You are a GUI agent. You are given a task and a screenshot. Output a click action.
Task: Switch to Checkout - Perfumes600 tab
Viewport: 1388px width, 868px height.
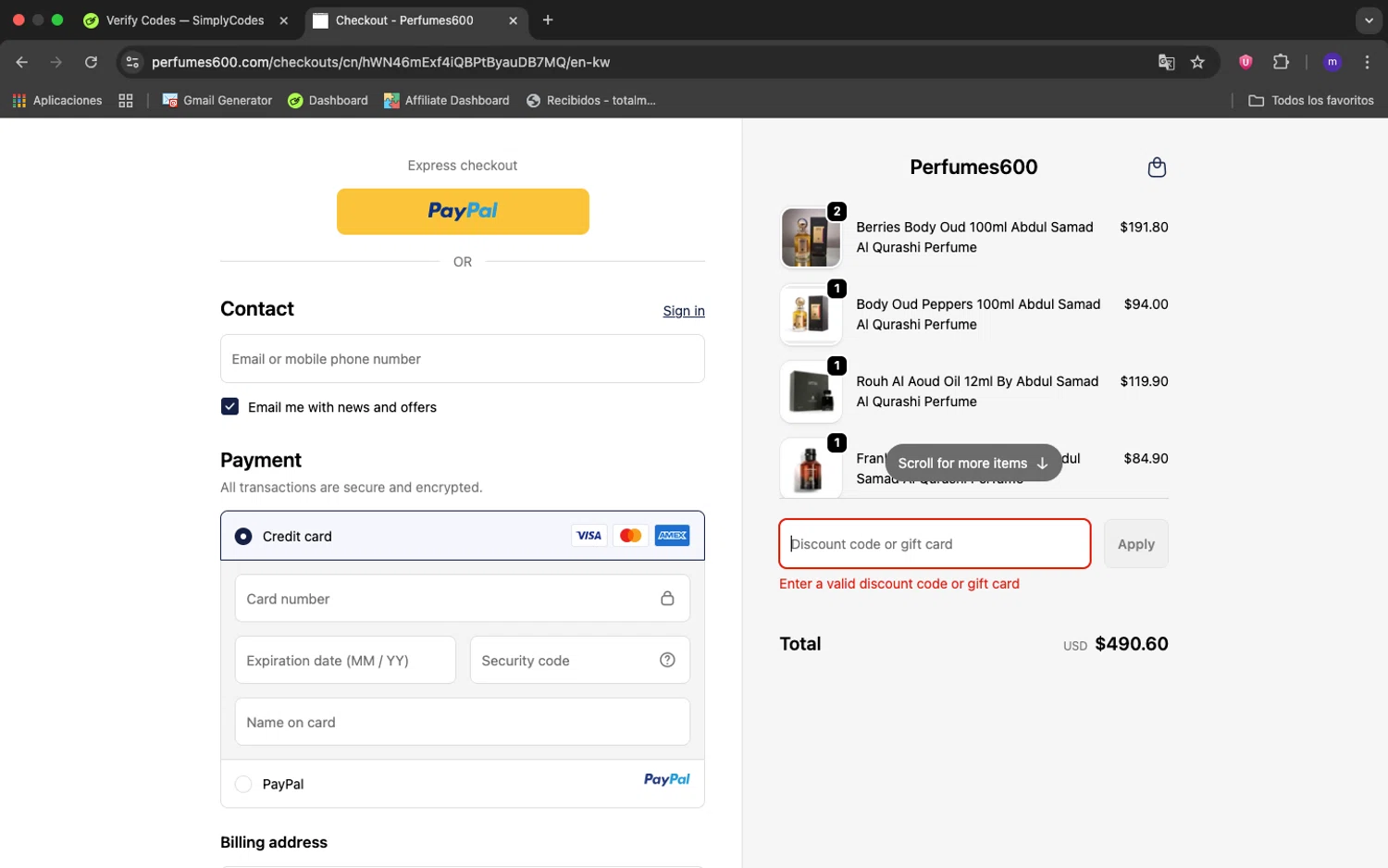pyautogui.click(x=404, y=20)
